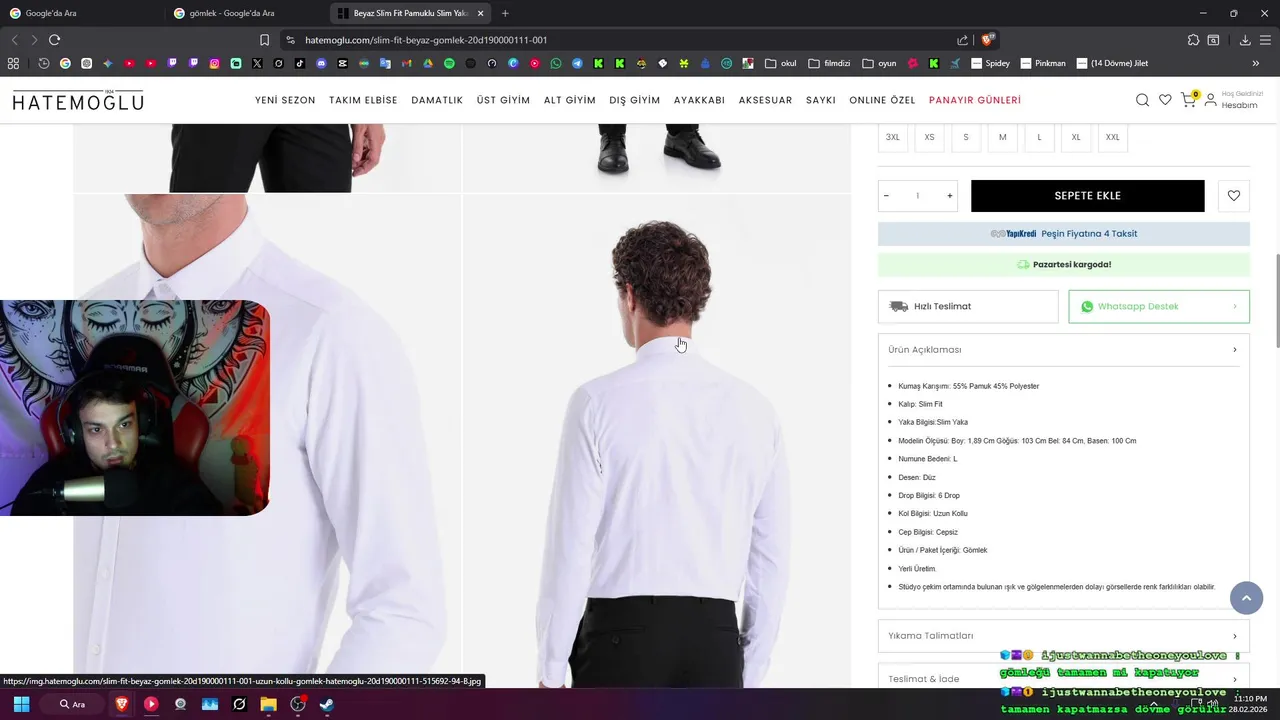Open the AYAKKABI menu
This screenshot has height=720, width=1280.
pos(699,100)
